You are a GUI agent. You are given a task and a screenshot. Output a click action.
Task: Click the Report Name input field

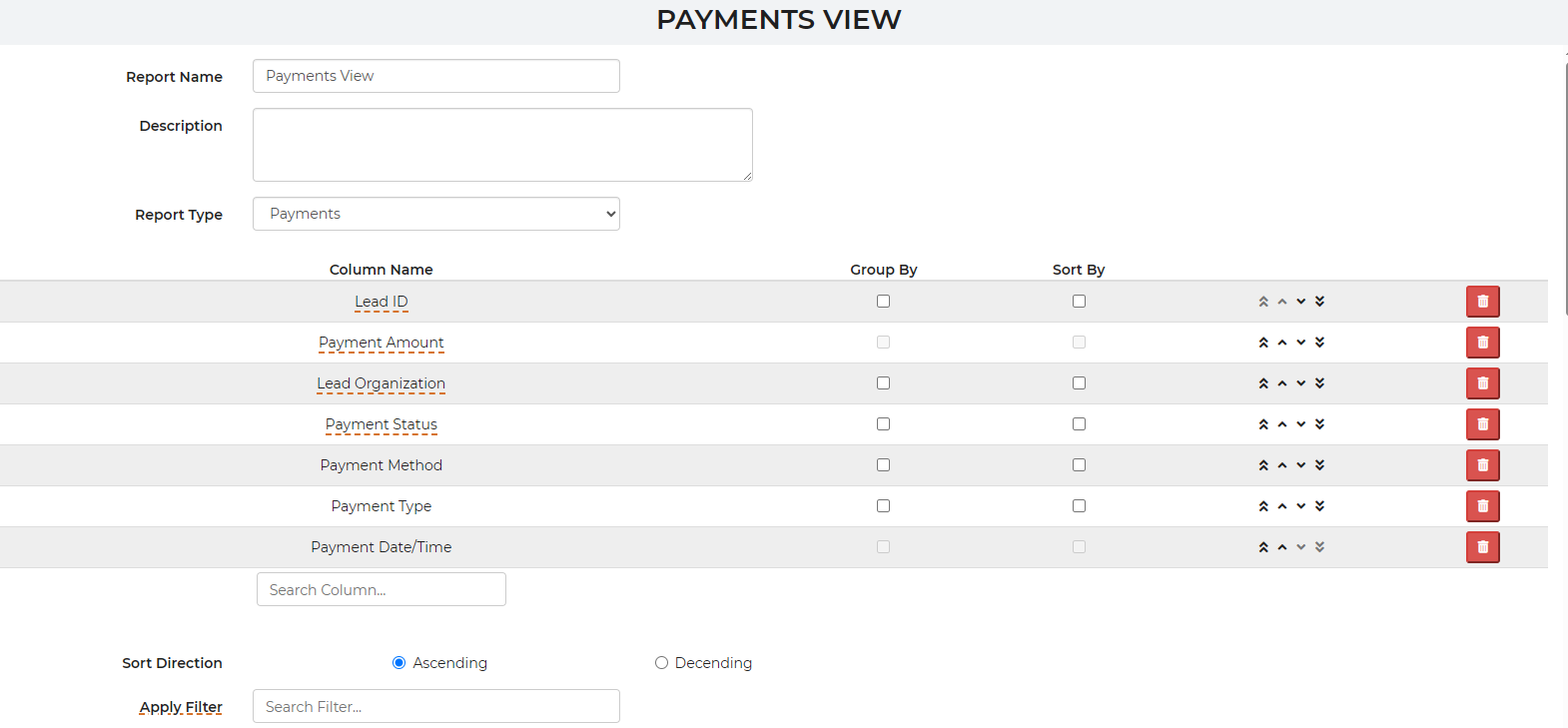pyautogui.click(x=436, y=76)
